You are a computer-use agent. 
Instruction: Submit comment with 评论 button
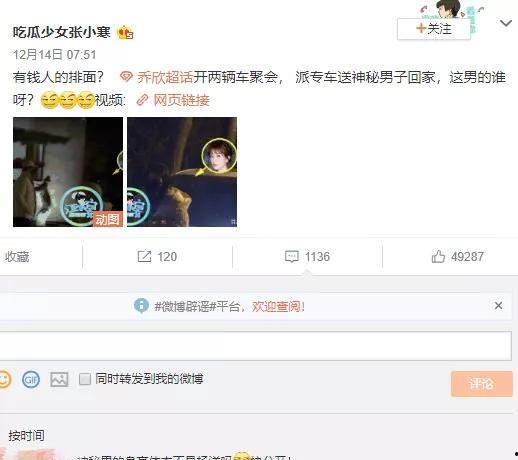tap(482, 384)
